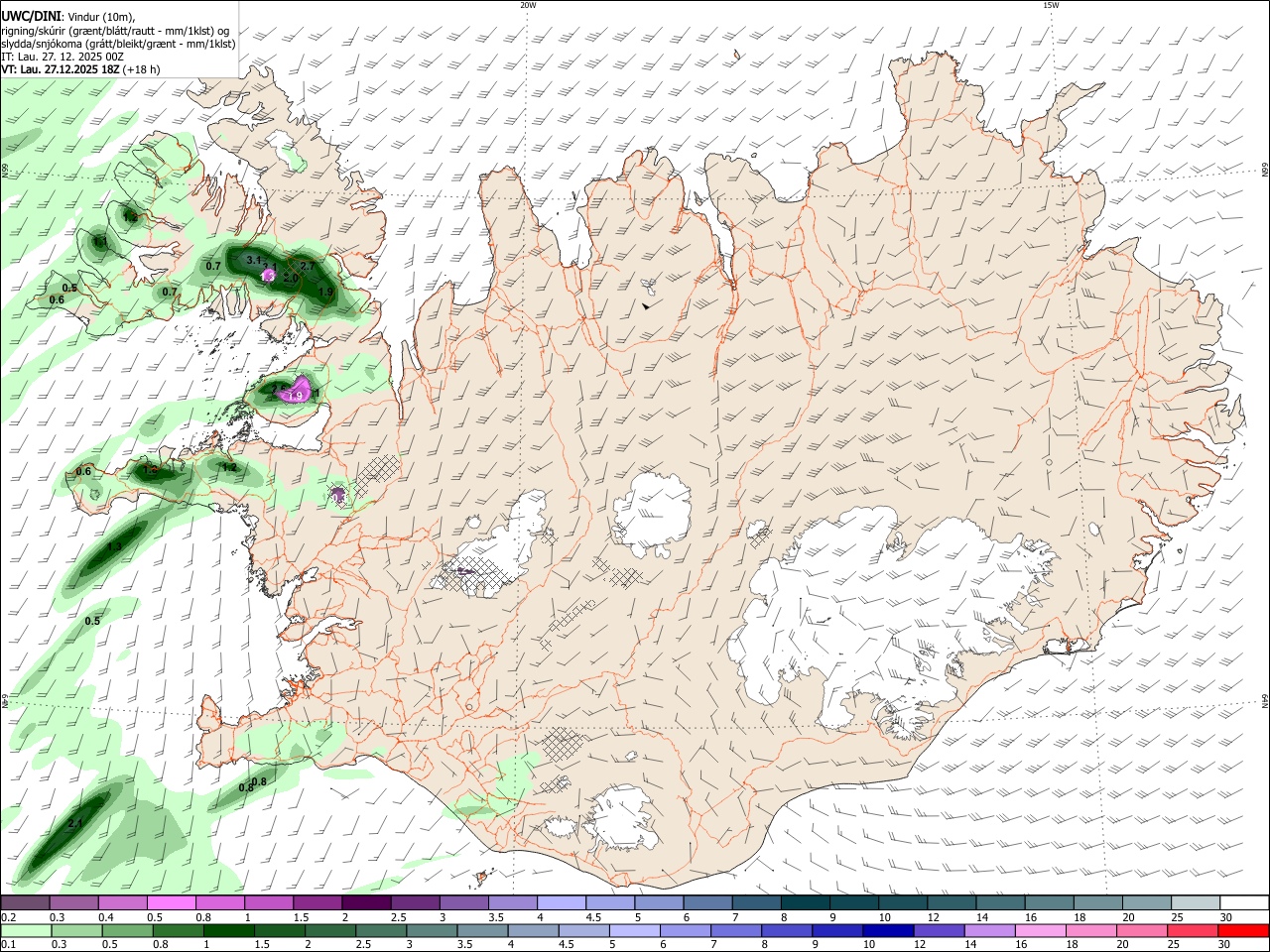
Task: Click the 2.0 precipitation value on the map
Action: [291, 279]
